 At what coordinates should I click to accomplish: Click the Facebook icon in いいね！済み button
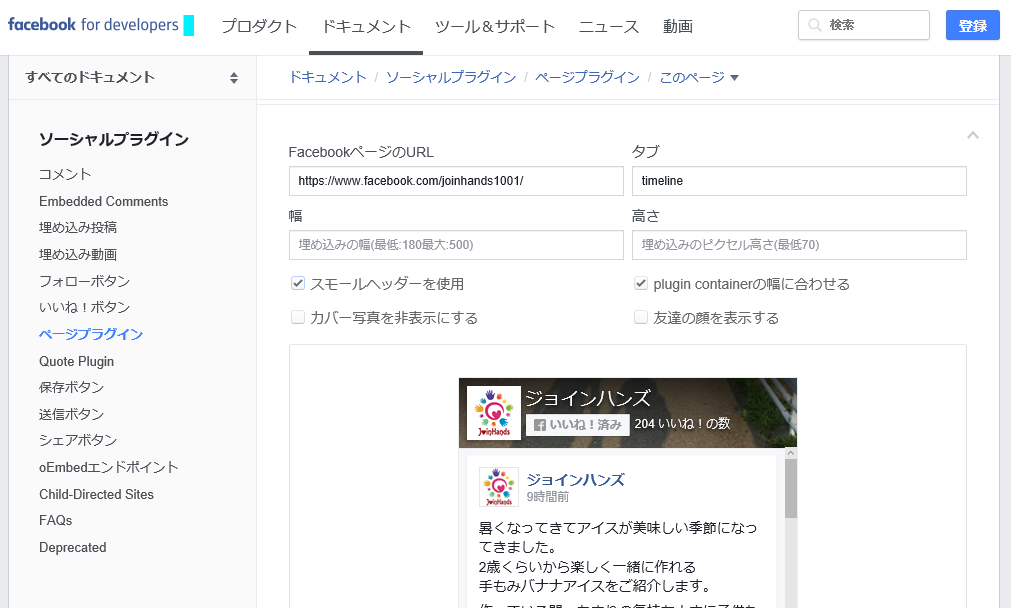point(540,425)
